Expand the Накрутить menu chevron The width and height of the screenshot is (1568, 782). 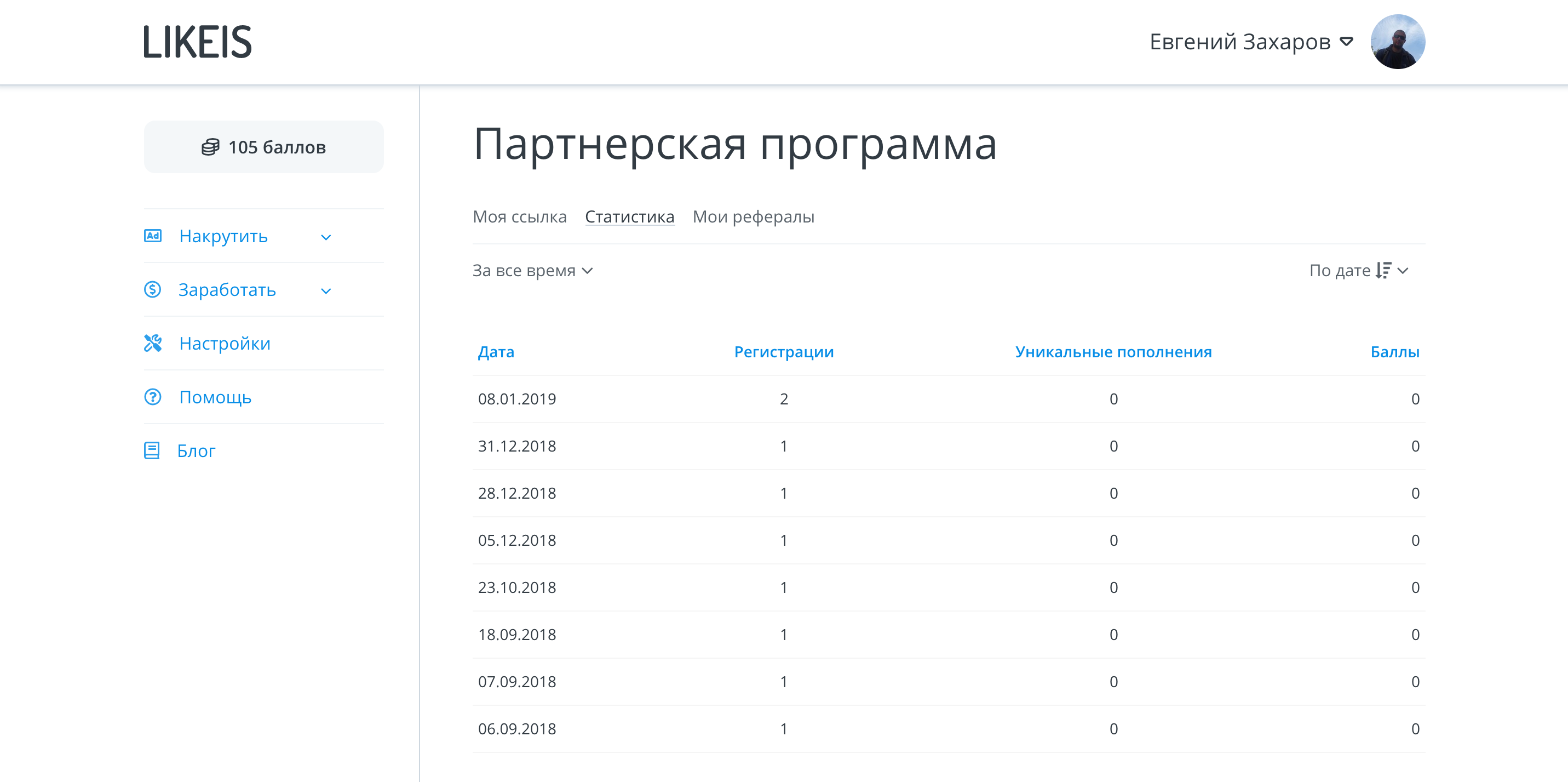326,237
